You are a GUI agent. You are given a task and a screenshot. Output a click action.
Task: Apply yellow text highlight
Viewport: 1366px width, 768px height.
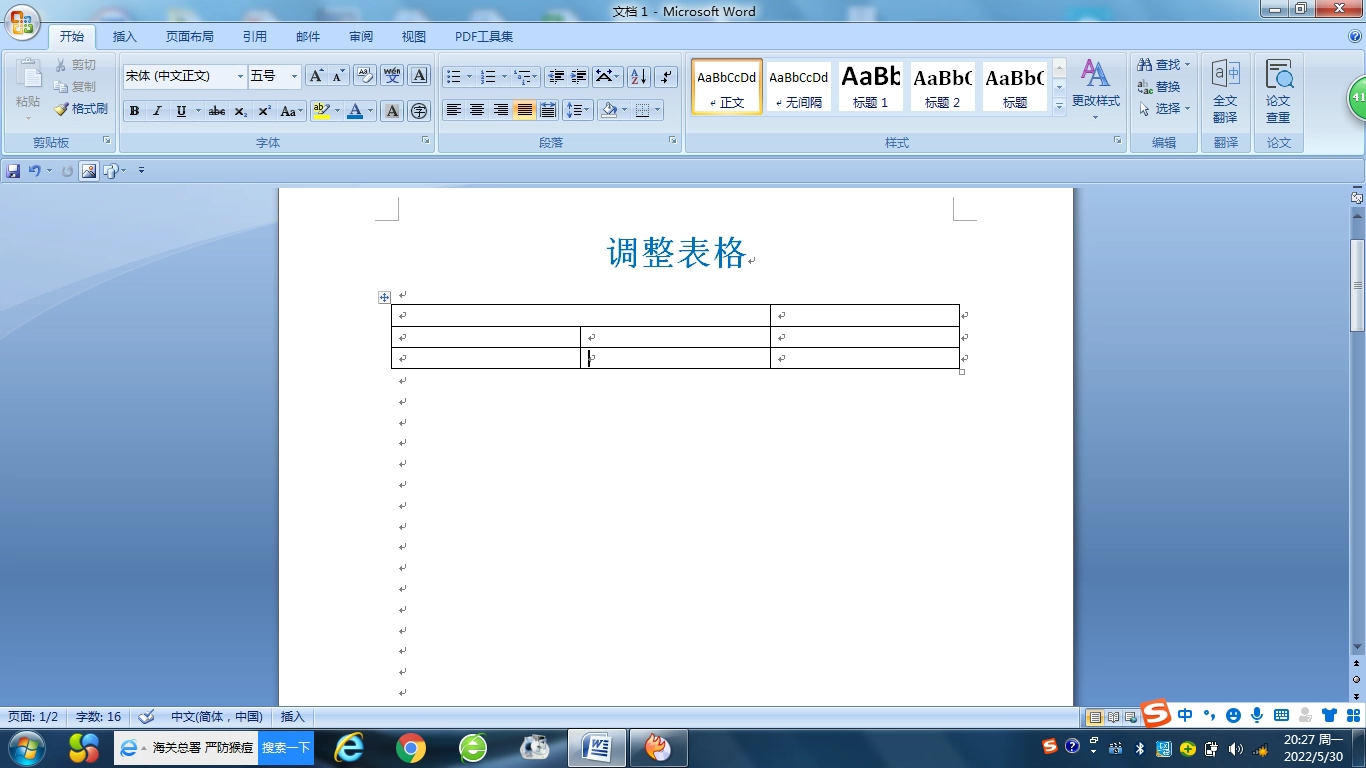320,111
